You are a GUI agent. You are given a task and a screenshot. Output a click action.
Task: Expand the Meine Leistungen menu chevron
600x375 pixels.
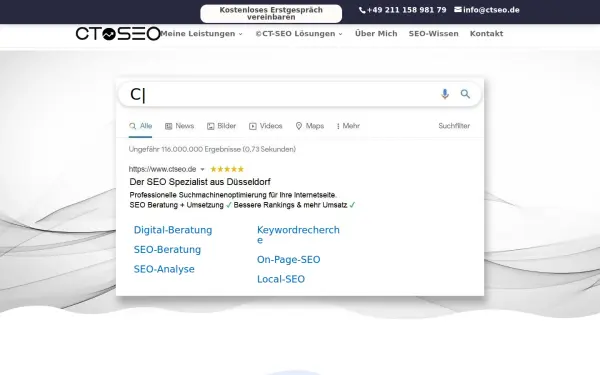point(240,34)
